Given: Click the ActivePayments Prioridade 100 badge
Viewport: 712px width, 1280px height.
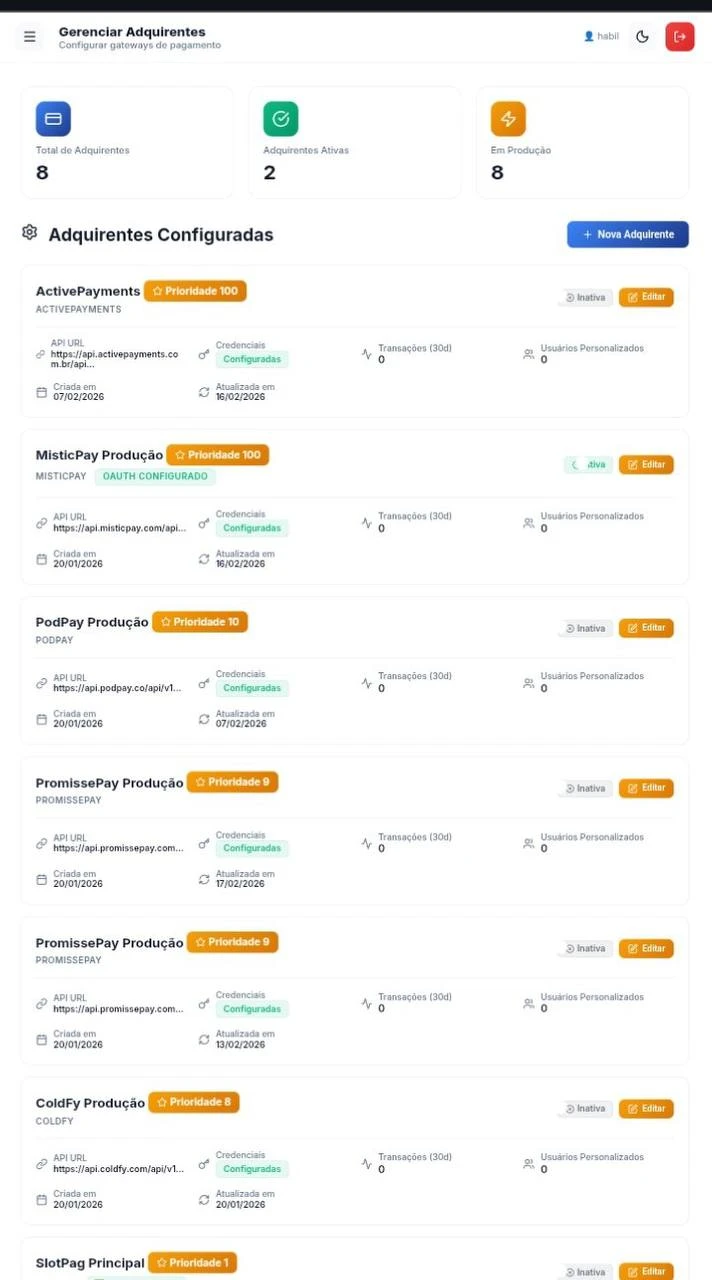Looking at the screenshot, I should click(195, 291).
